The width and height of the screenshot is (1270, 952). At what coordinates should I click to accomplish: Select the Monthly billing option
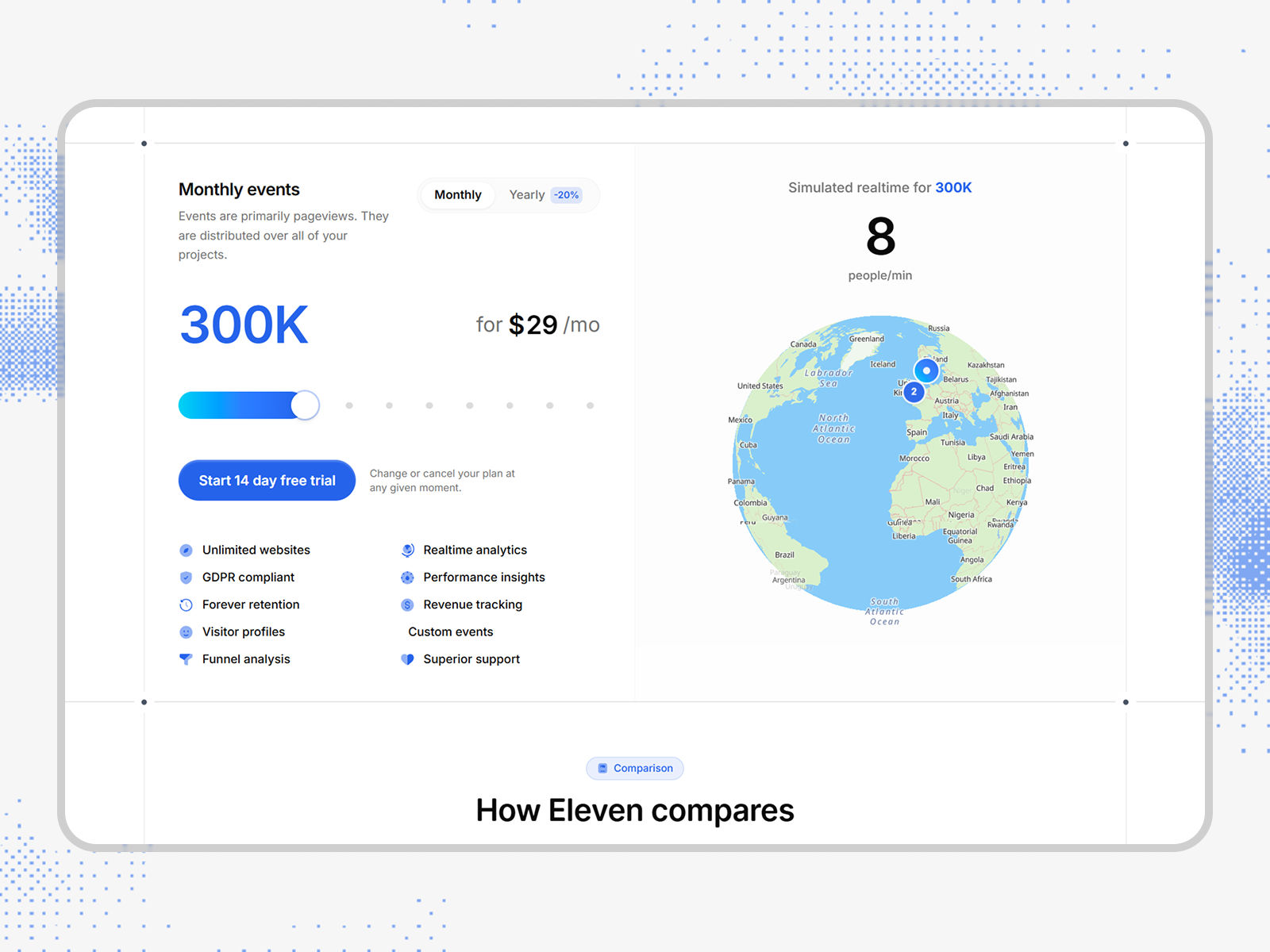click(458, 195)
